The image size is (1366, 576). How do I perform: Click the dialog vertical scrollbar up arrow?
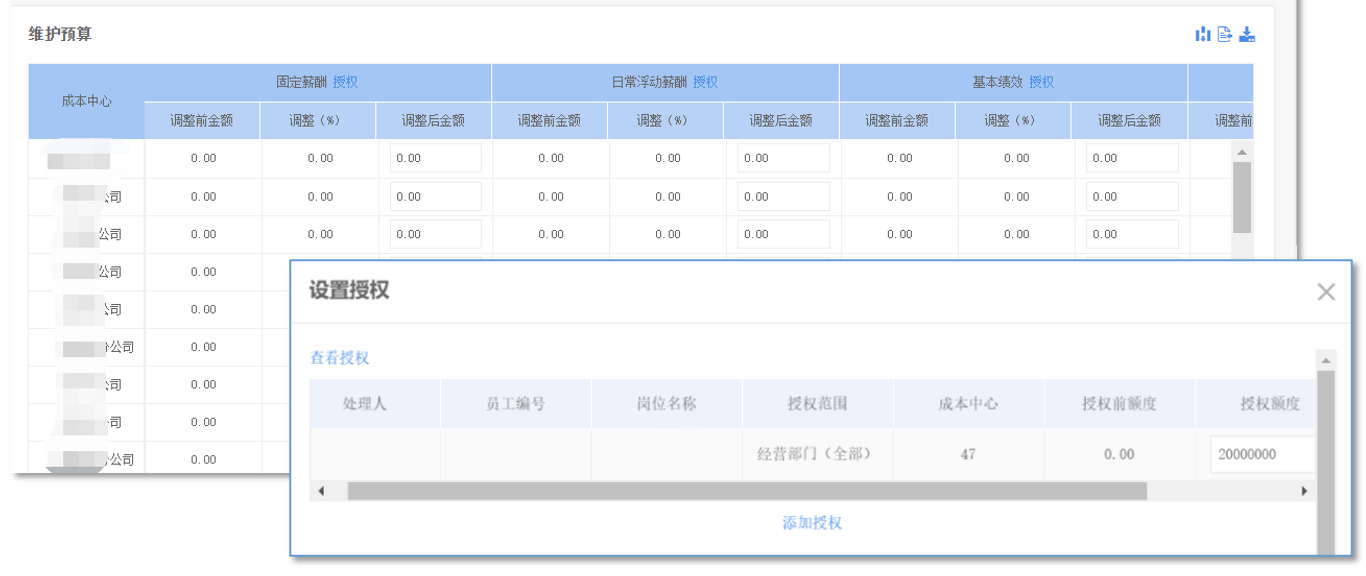(x=1327, y=361)
